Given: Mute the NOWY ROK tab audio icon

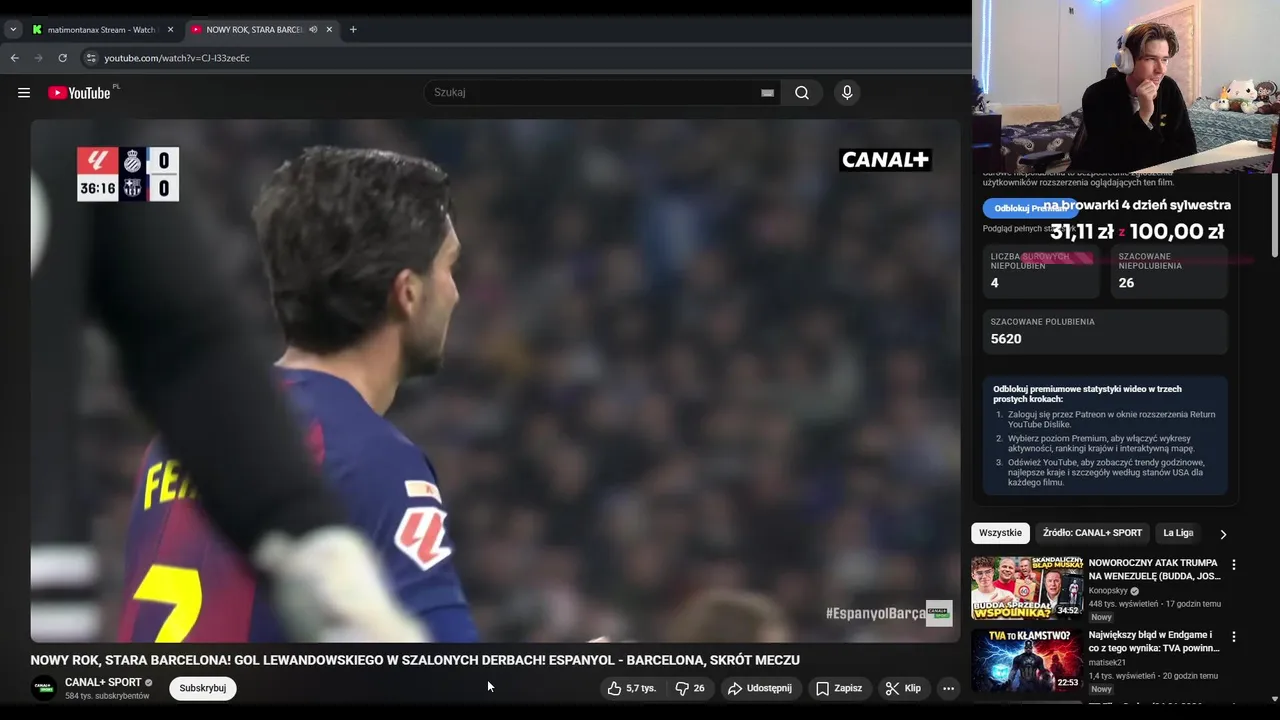Looking at the screenshot, I should pos(313,30).
